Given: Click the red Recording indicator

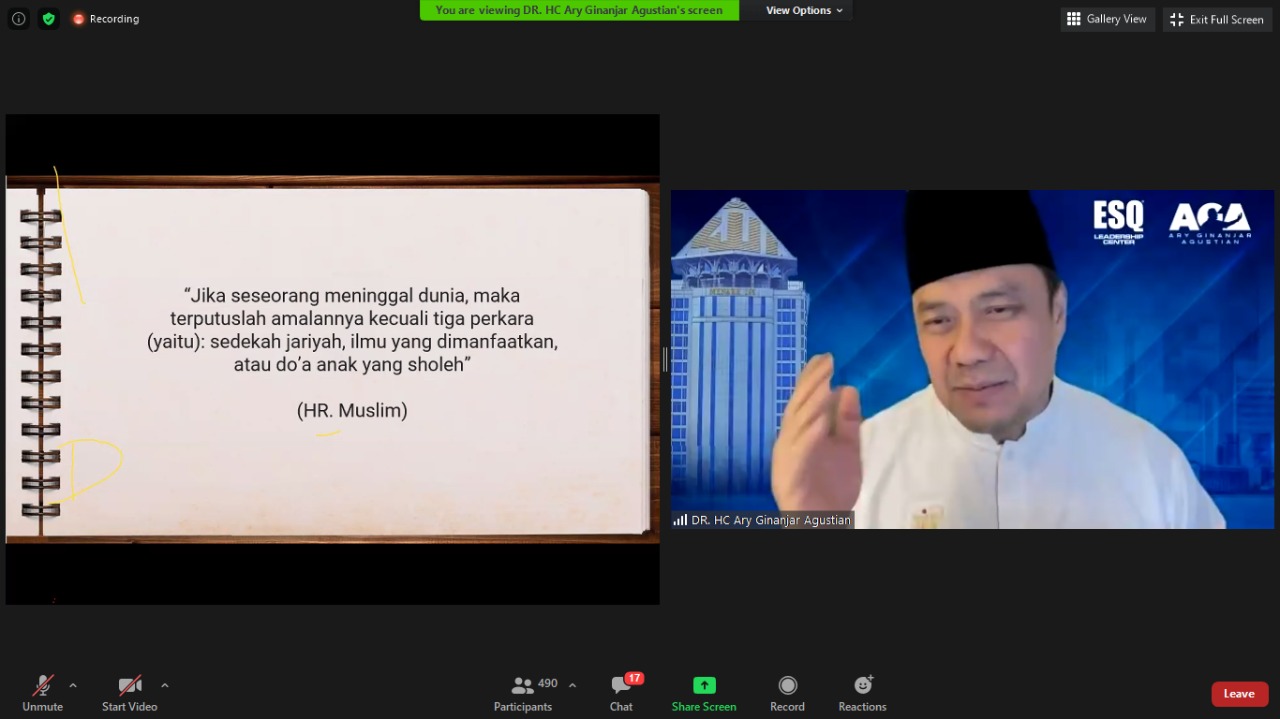Looking at the screenshot, I should pos(105,19).
